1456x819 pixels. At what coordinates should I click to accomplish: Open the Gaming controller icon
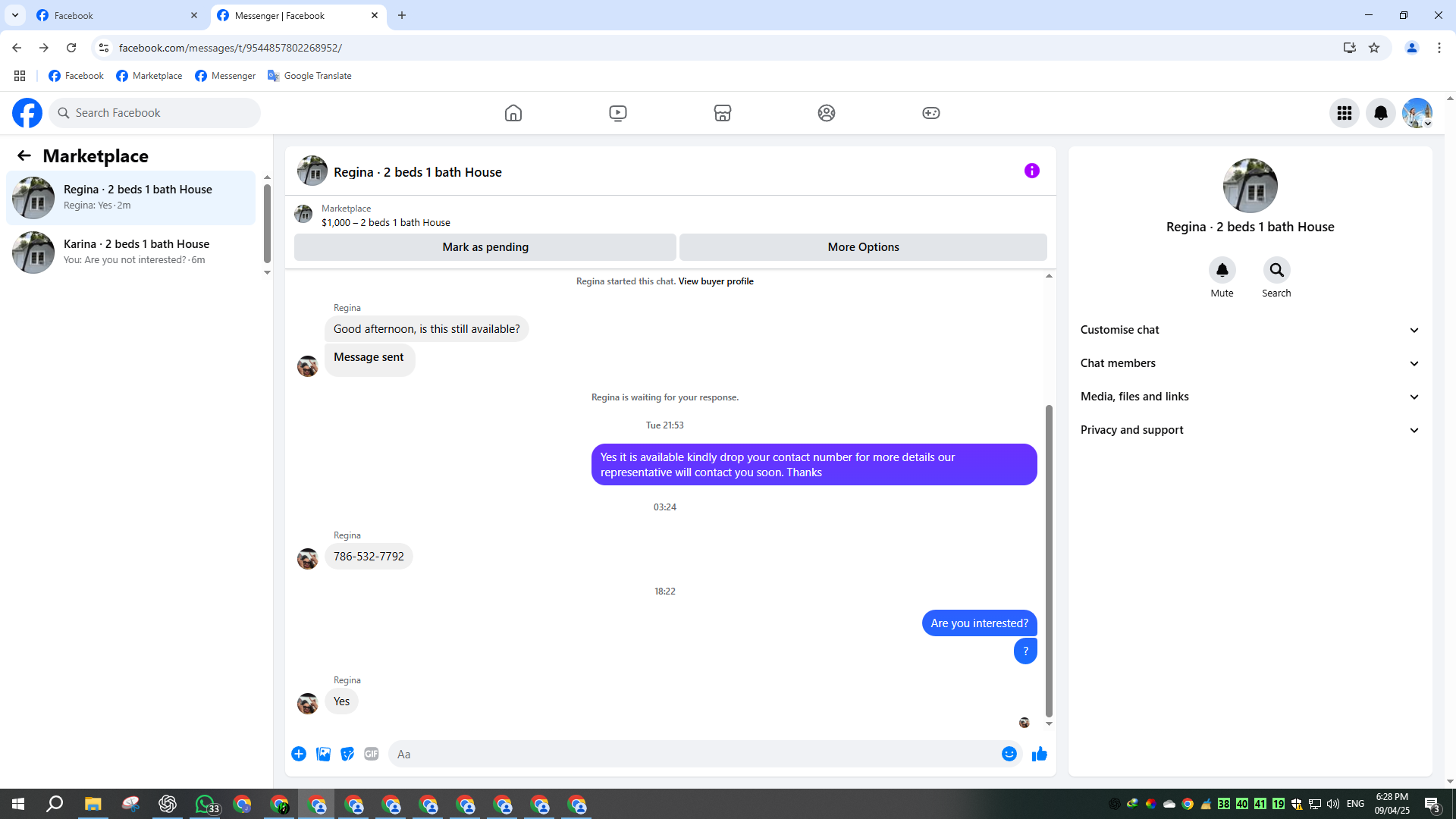tap(931, 113)
